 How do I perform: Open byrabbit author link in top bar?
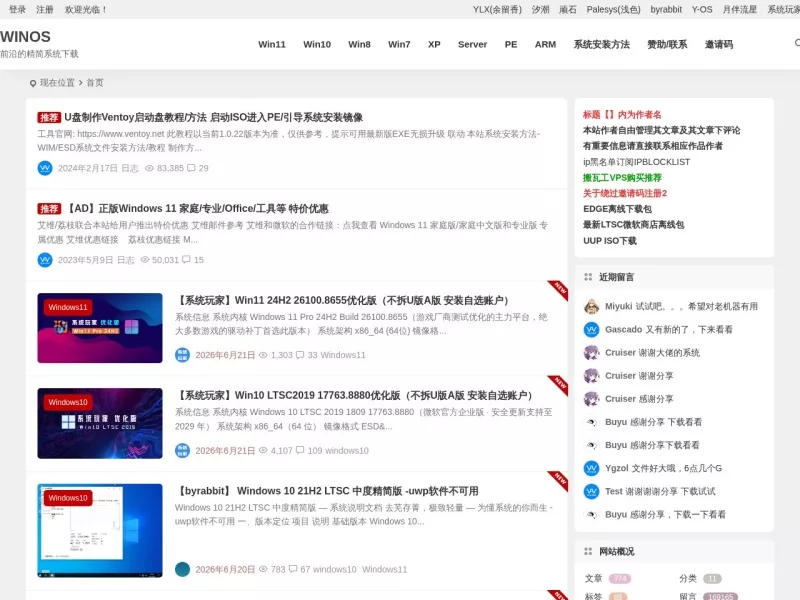pos(666,9)
